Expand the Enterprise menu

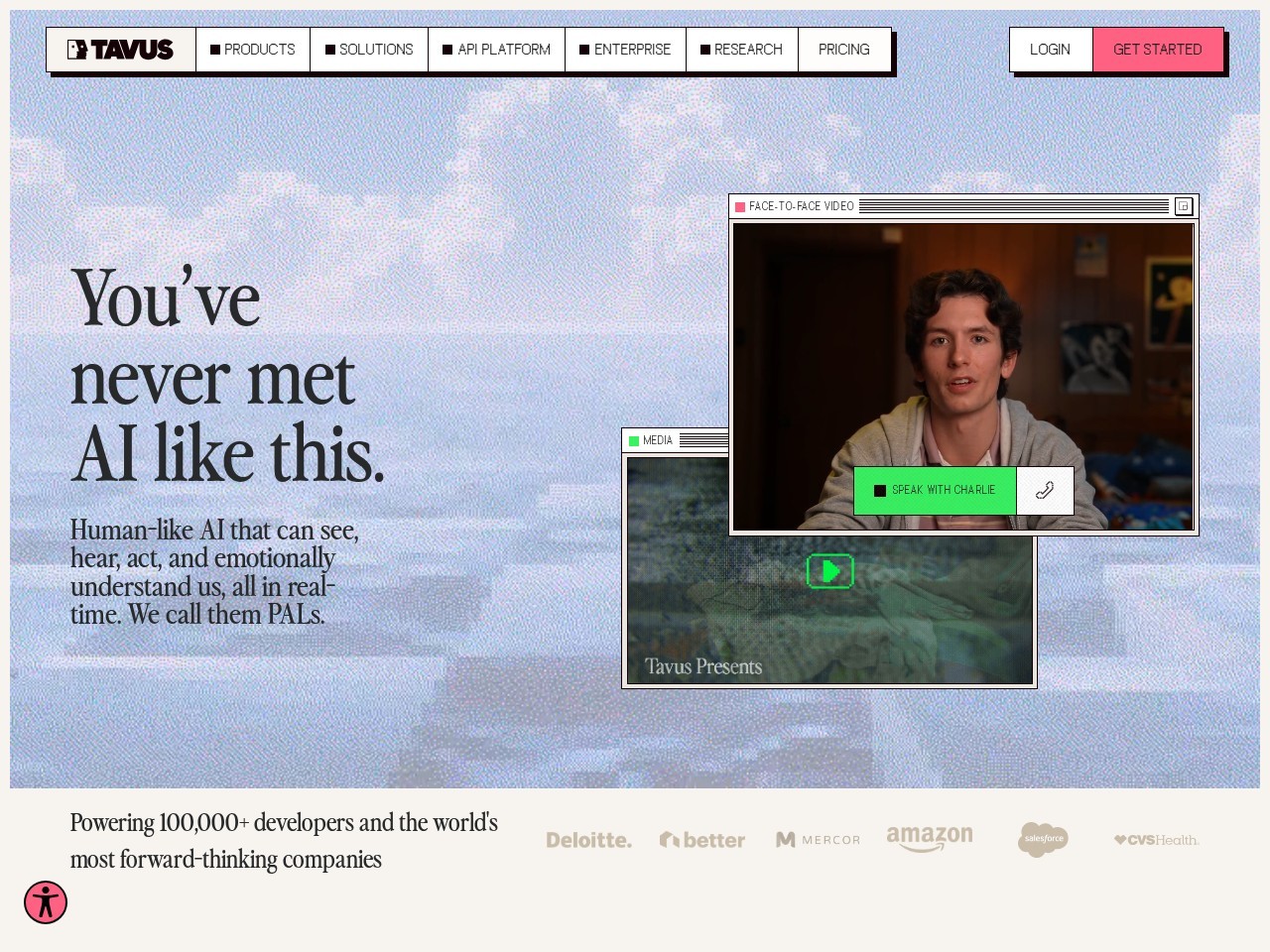[625, 50]
